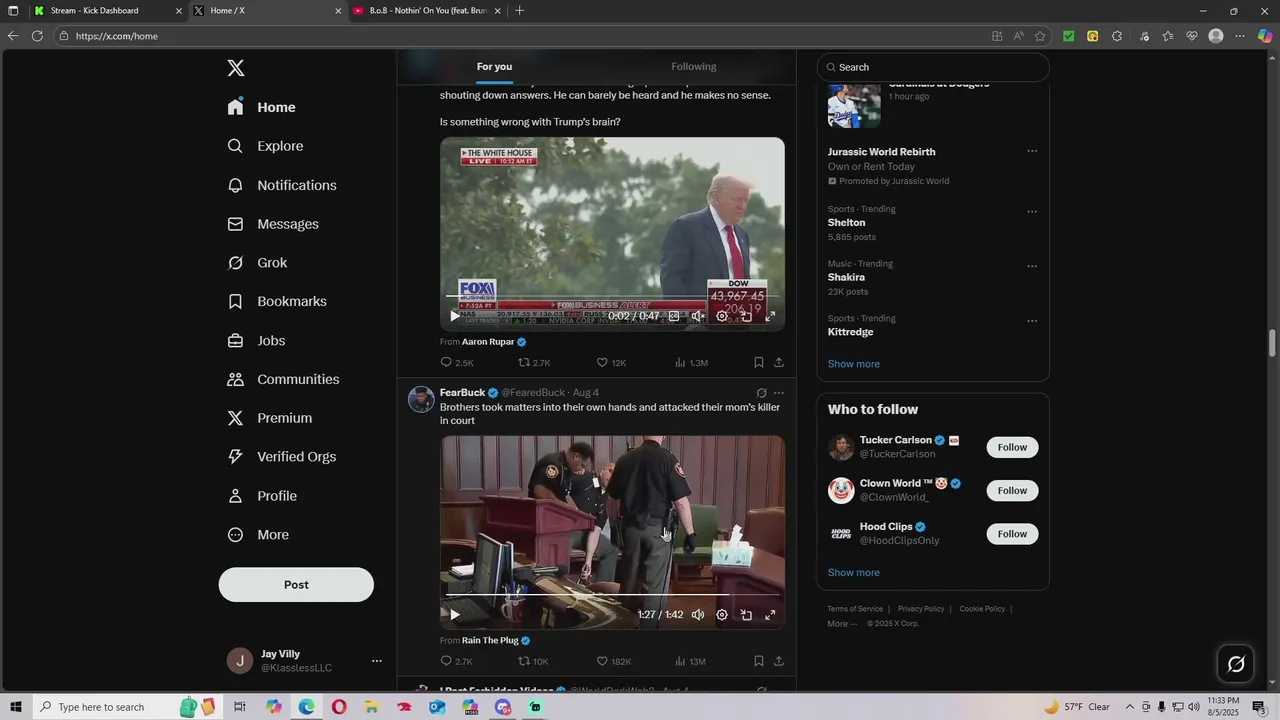Like the post with 182K likes
Viewport: 1280px width, 720px height.
pyautogui.click(x=613, y=662)
